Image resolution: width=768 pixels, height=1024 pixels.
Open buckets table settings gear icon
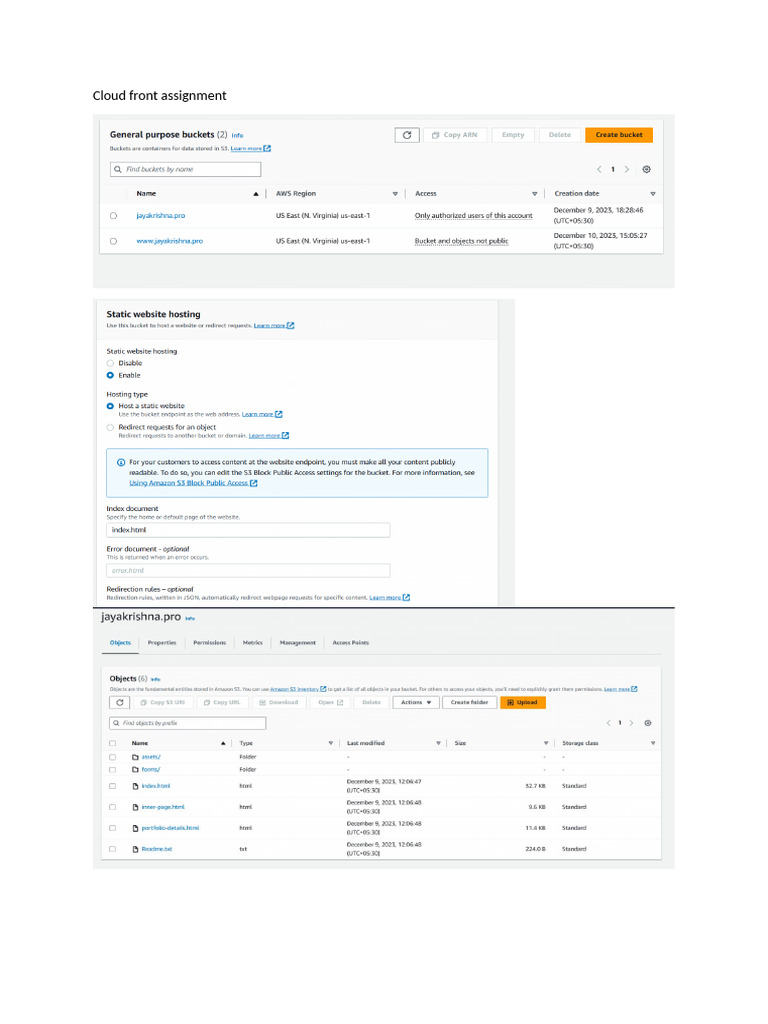pos(647,169)
